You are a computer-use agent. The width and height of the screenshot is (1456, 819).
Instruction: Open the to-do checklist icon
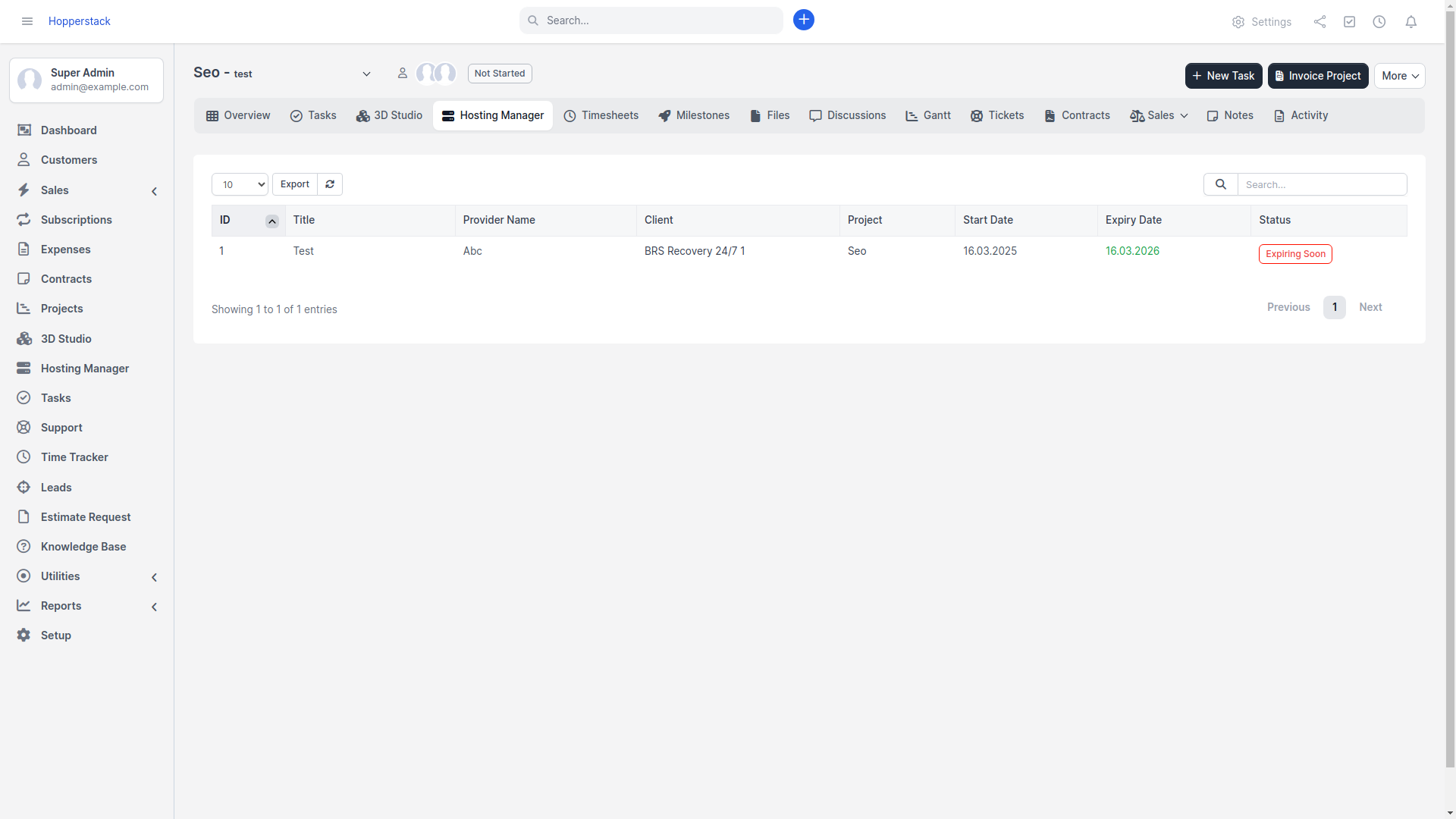1349,22
